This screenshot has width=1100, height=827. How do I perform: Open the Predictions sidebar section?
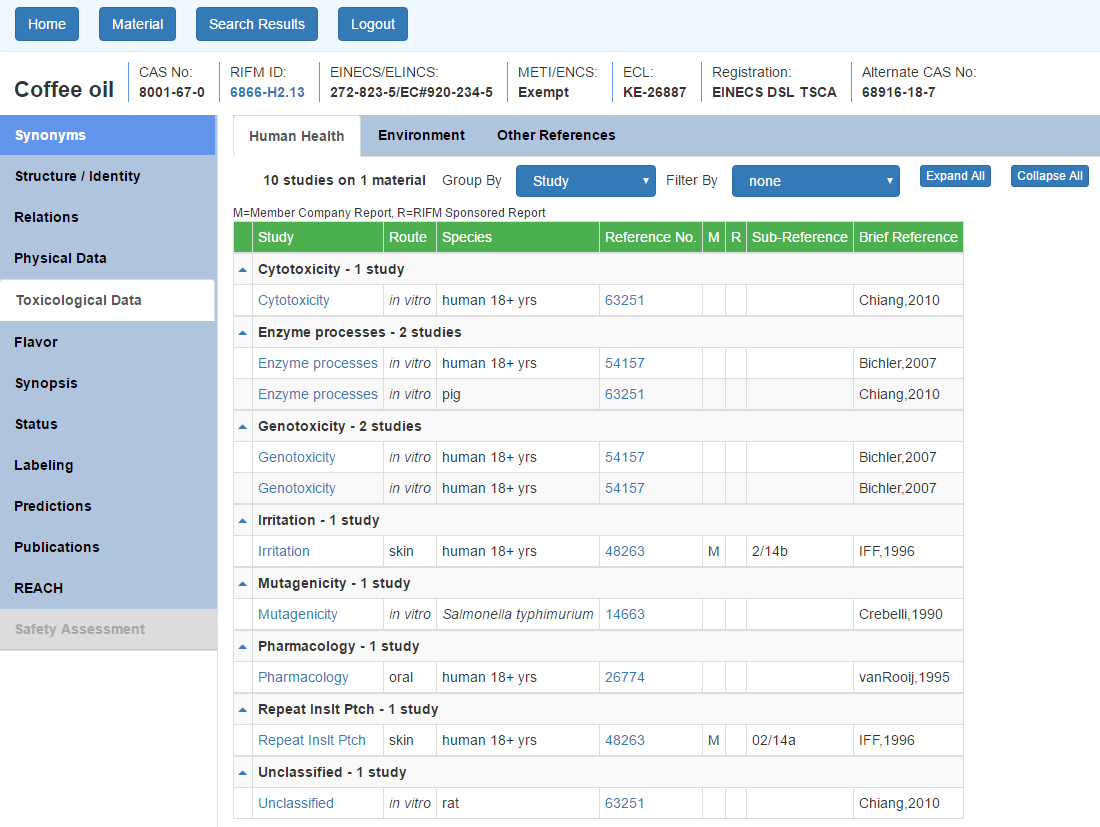click(107, 506)
